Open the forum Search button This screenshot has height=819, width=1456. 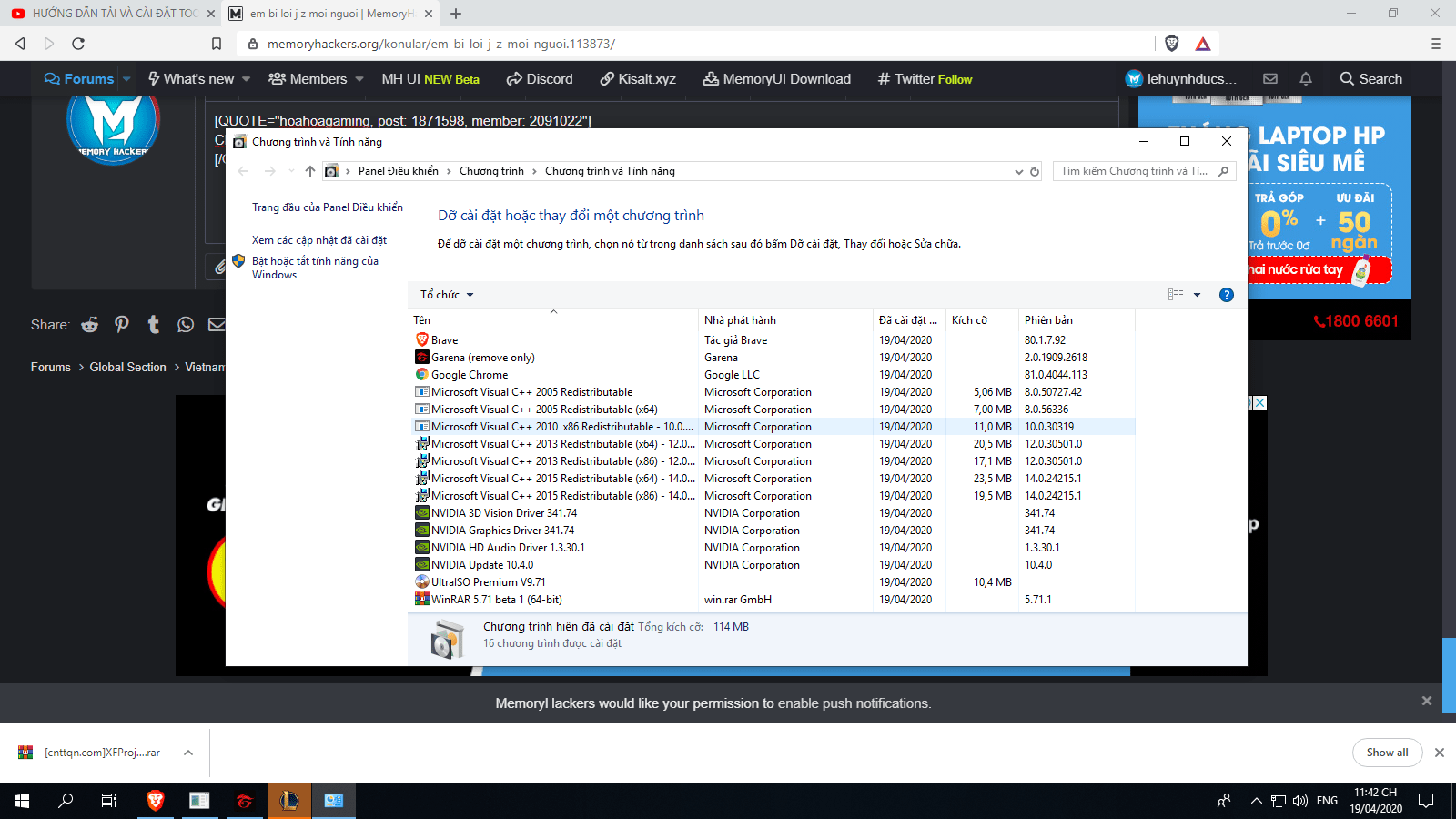pos(1371,79)
